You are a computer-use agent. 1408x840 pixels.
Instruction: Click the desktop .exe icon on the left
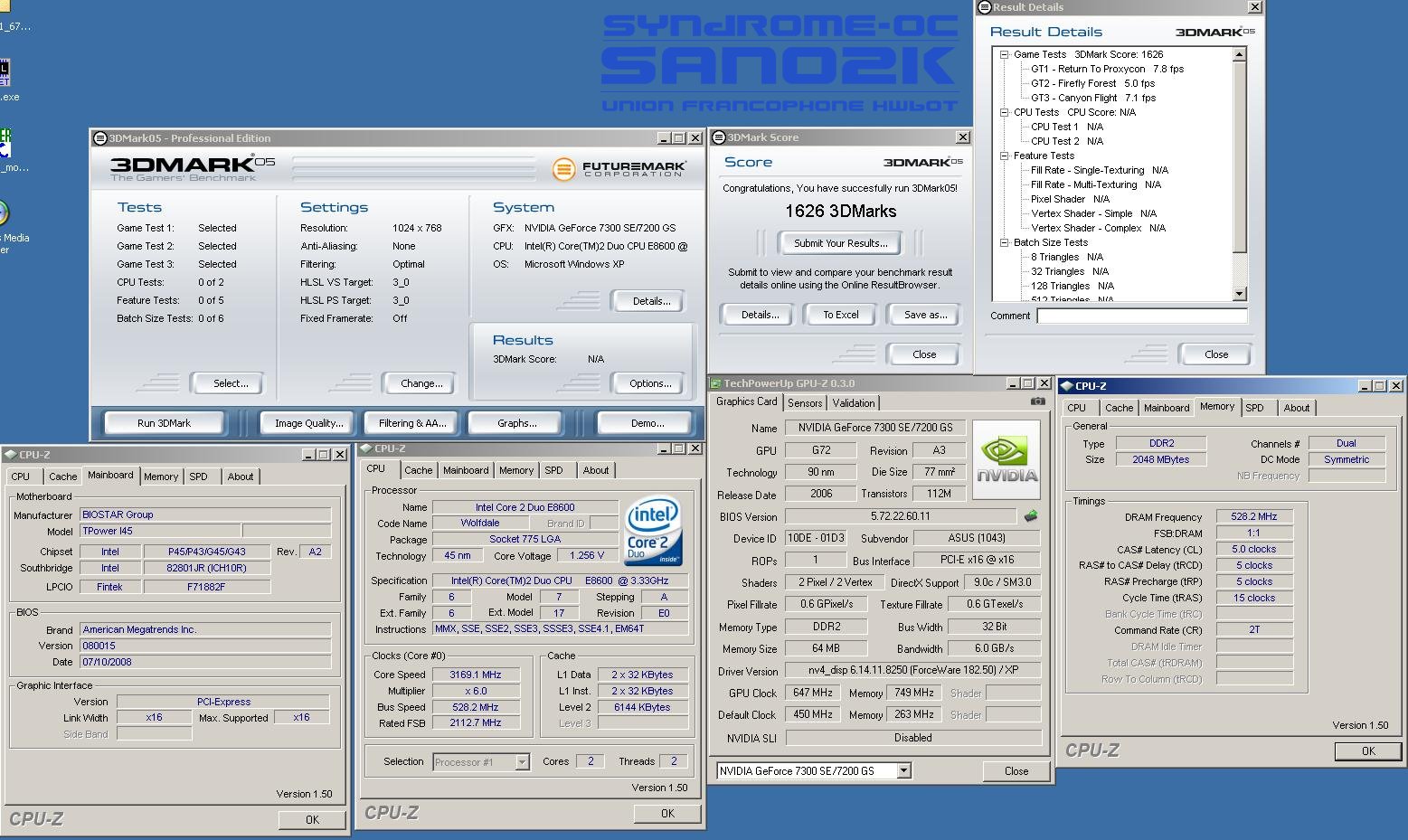(x=5, y=80)
